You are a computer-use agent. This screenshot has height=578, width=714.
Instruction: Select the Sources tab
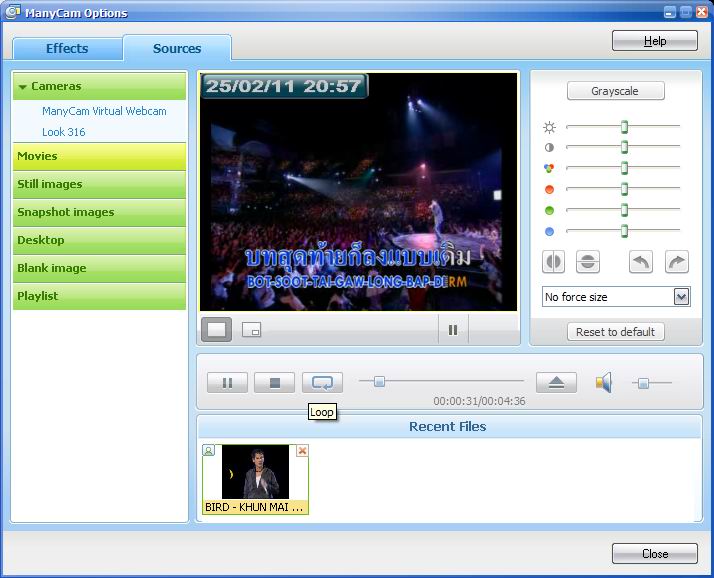pyautogui.click(x=177, y=48)
